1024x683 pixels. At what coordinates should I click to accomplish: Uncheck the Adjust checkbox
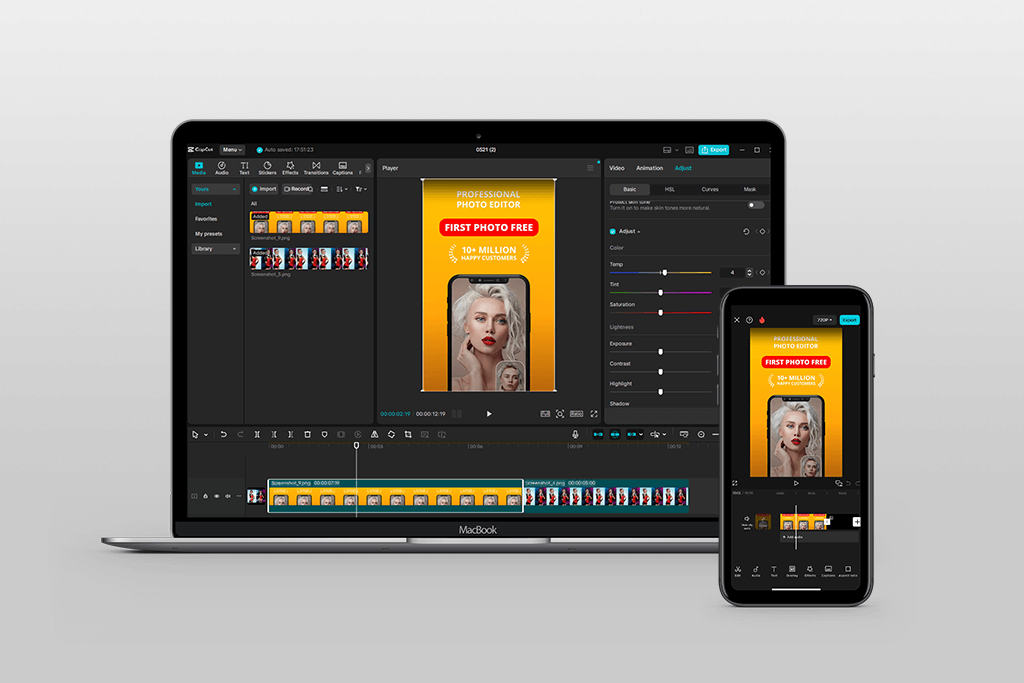[613, 232]
